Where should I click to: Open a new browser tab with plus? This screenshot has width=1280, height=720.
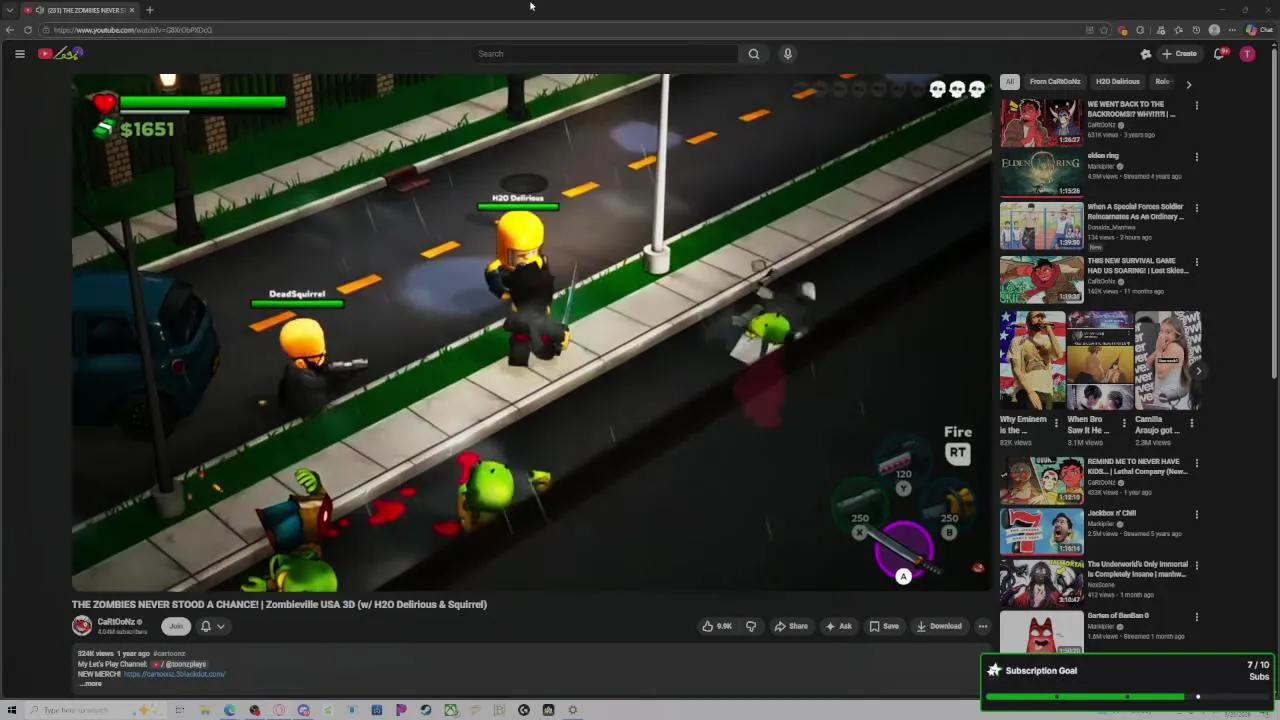click(x=150, y=10)
